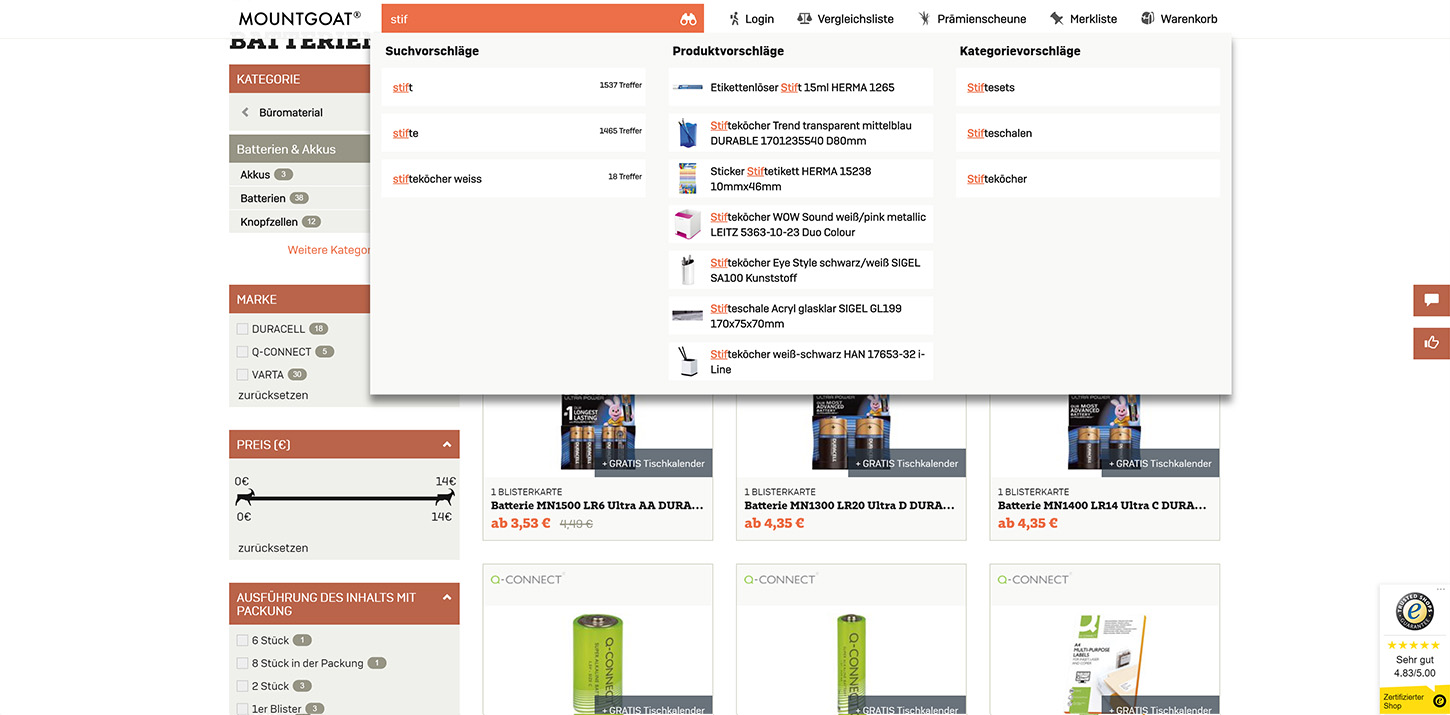This screenshot has height=715, width=1450.
Task: Click Weitere Kategorien link
Action: (329, 250)
